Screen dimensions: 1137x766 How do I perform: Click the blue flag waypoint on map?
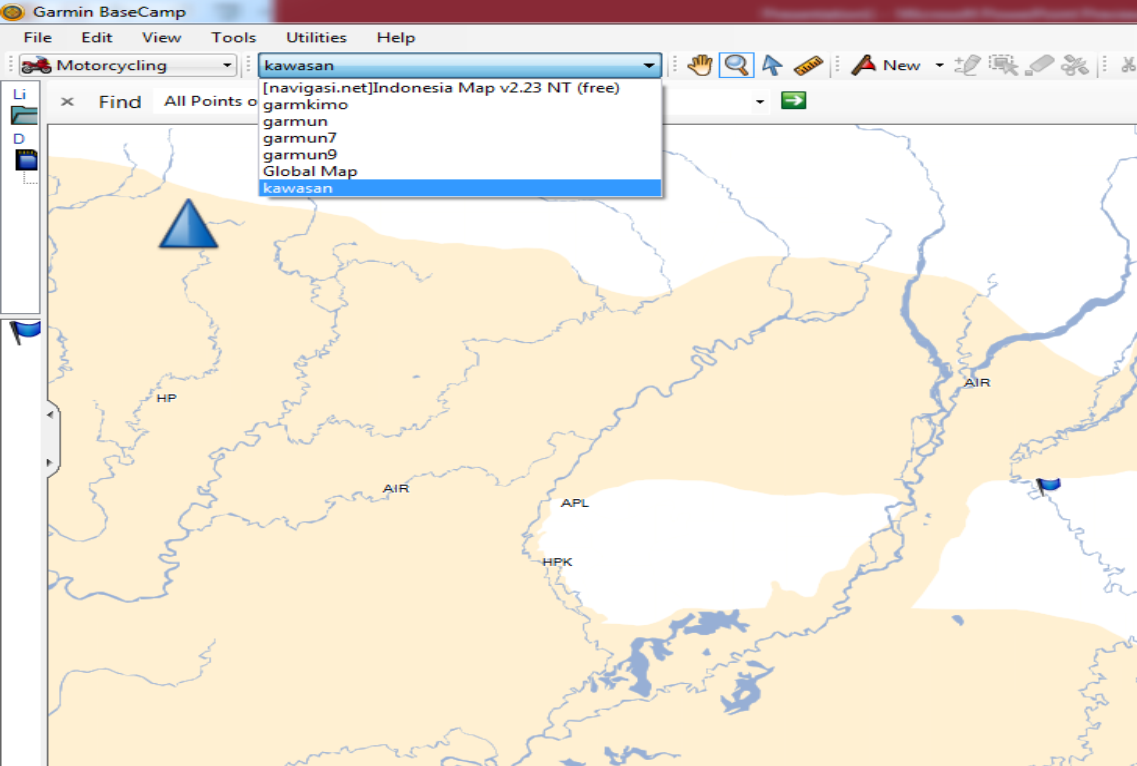pos(1048,485)
